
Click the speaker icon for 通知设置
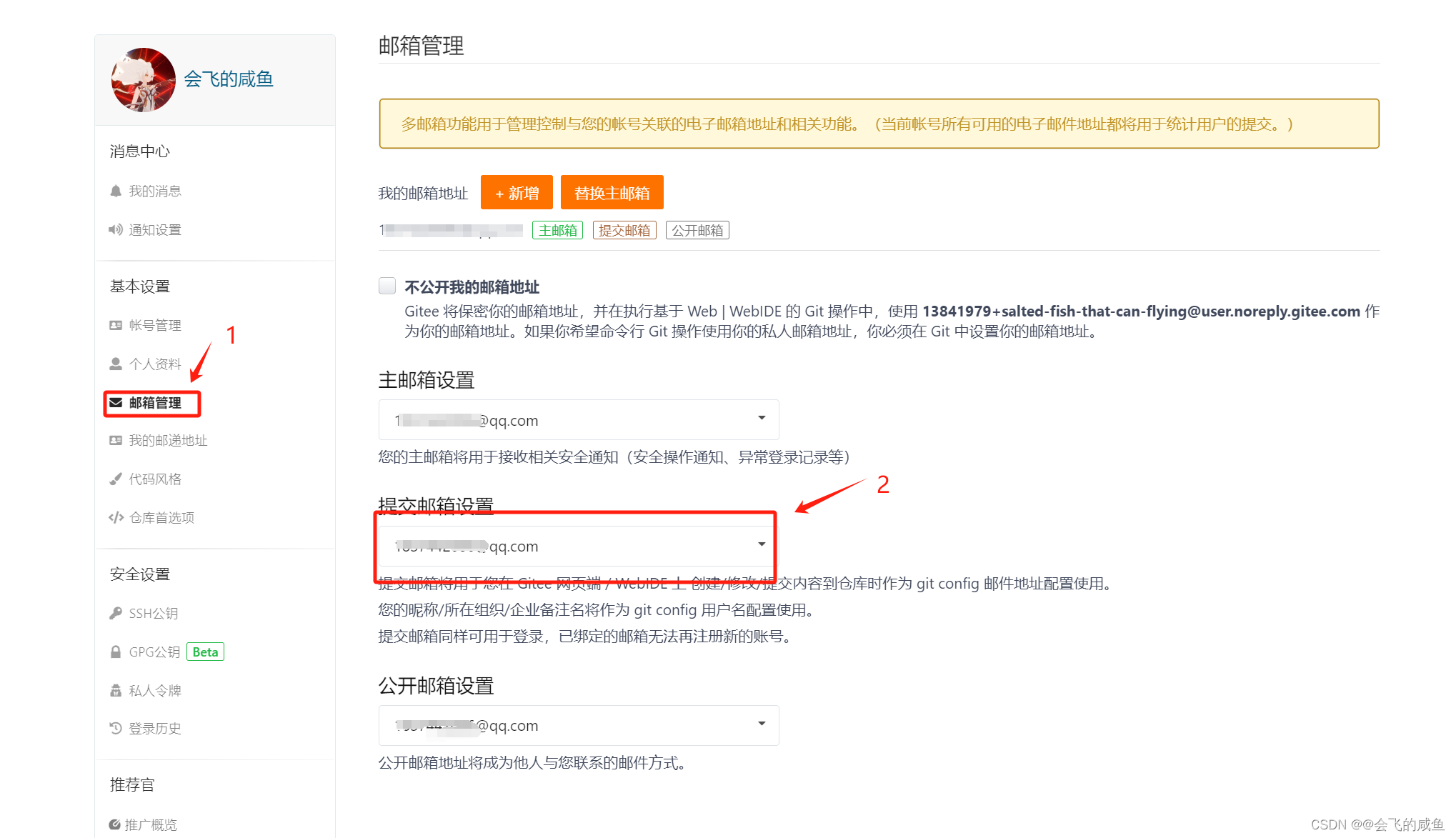[x=115, y=229]
